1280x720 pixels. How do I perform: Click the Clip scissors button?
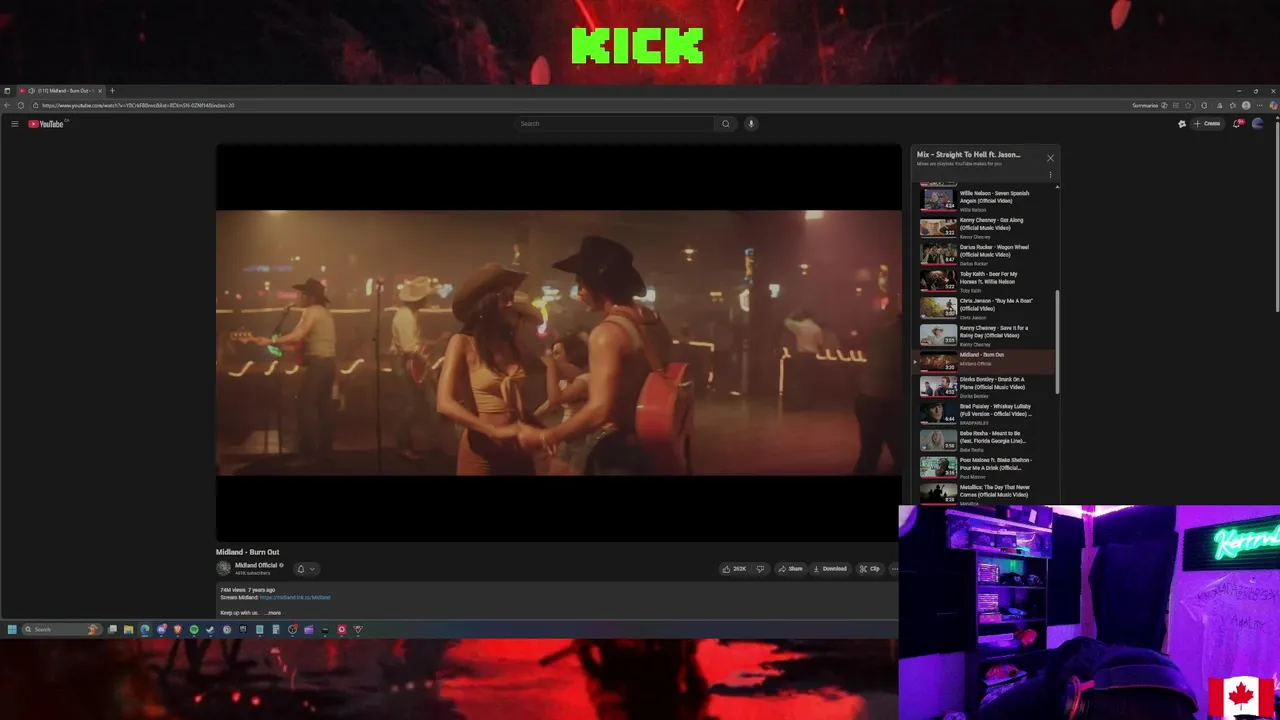coord(870,569)
